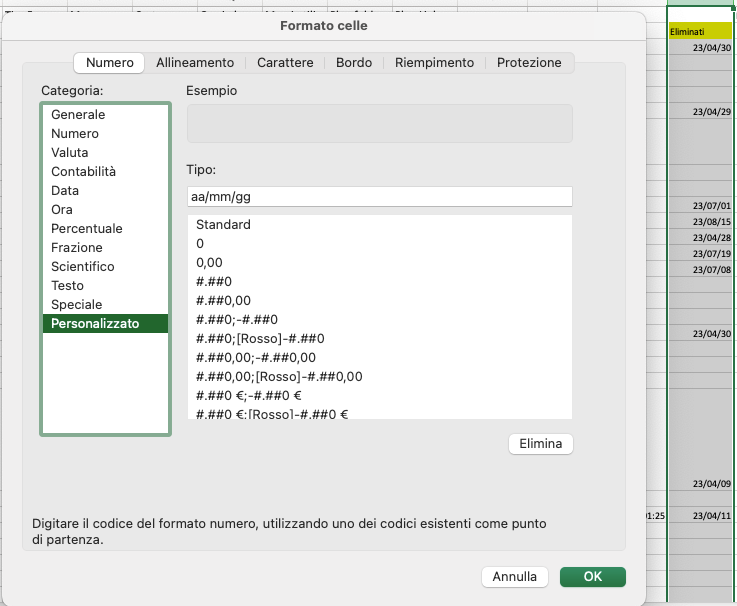Select the 23/04/28 cell in spreadsheet

[x=700, y=238]
